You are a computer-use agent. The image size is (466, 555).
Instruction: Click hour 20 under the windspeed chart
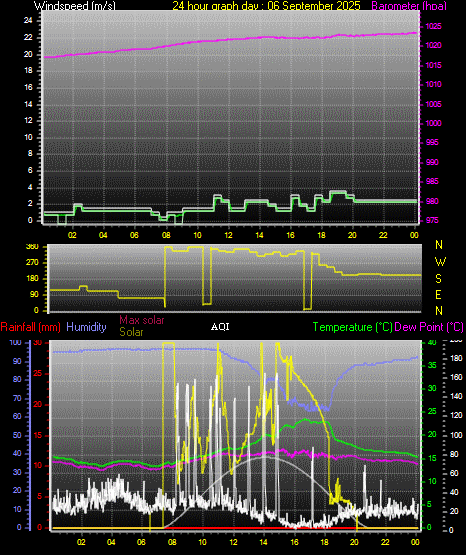[352, 235]
